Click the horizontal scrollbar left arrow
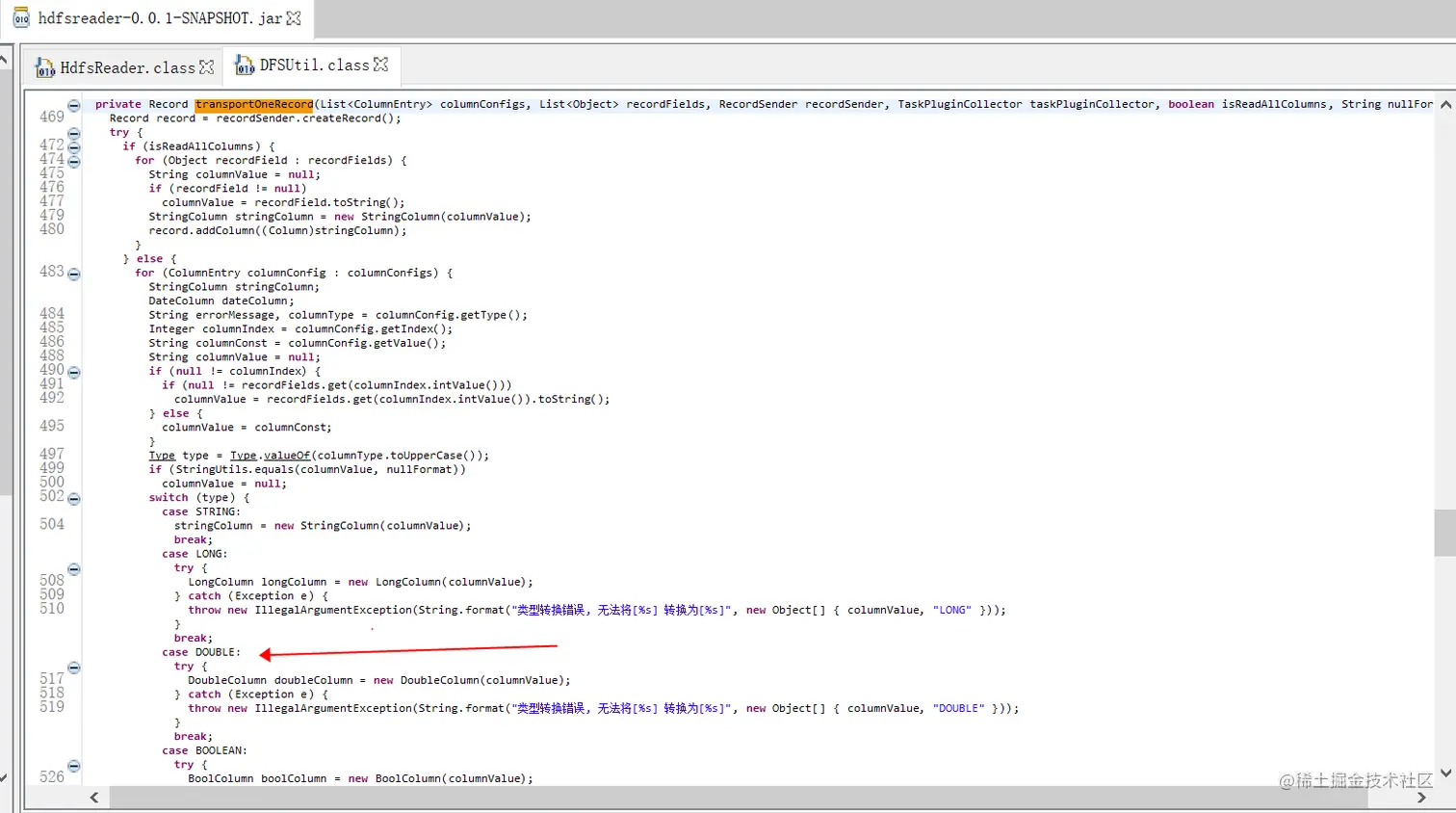Viewport: 1456px width, 813px height. [94, 797]
